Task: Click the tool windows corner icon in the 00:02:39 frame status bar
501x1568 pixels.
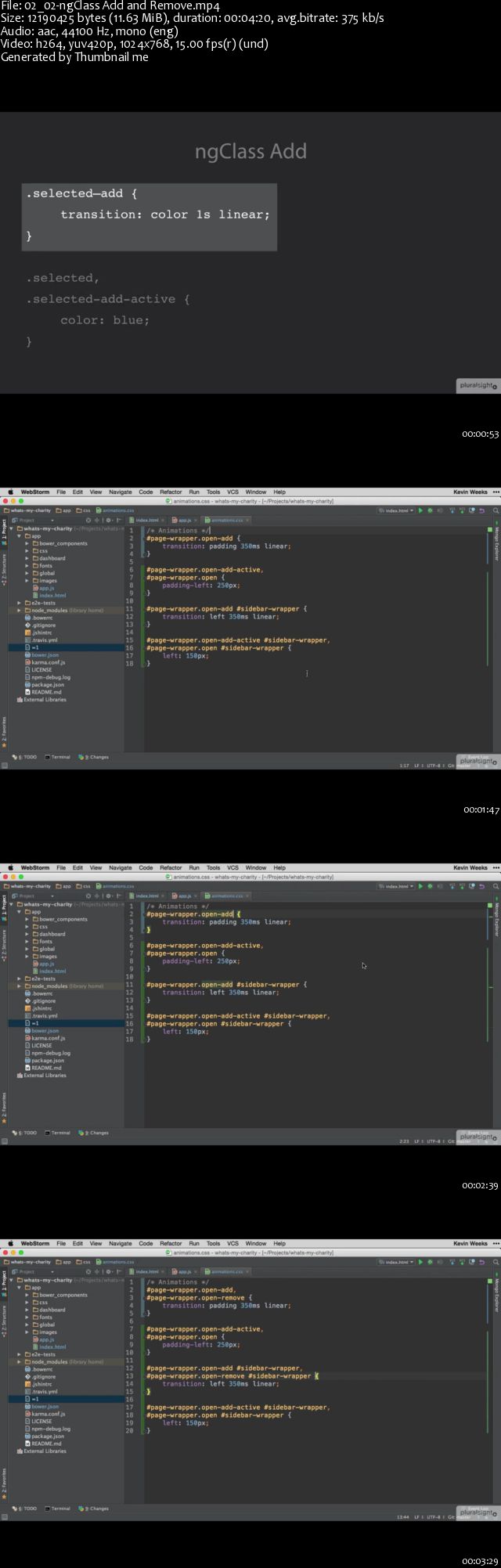Action: click(4, 1141)
